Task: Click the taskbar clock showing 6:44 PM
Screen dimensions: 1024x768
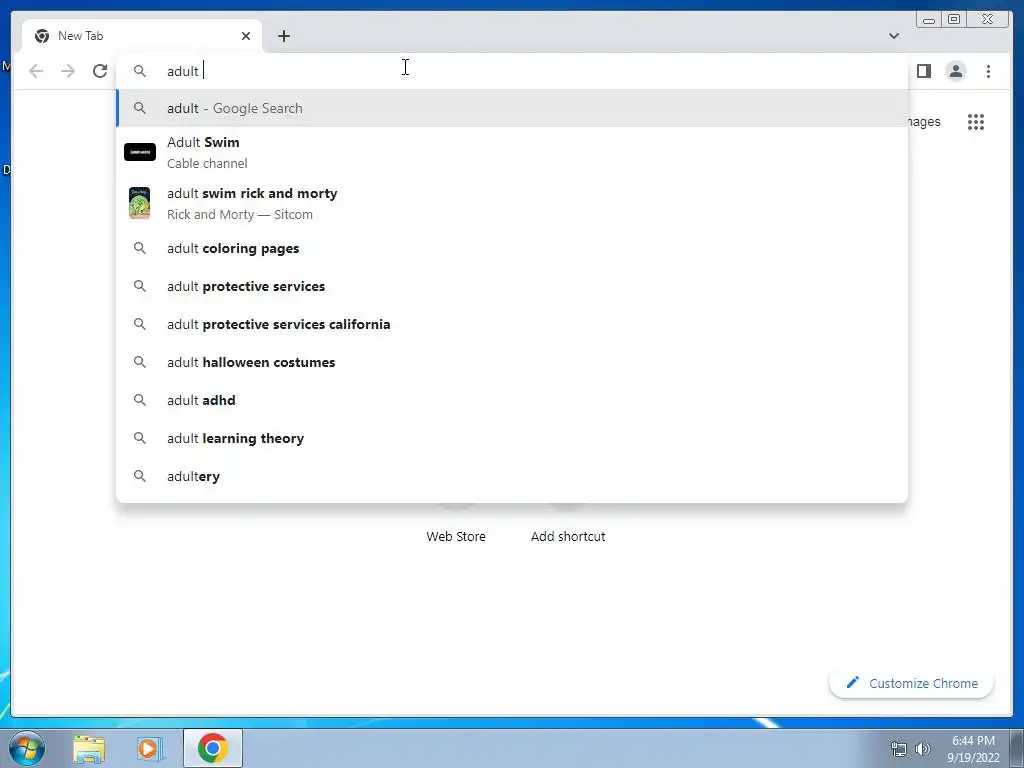Action: [973, 748]
